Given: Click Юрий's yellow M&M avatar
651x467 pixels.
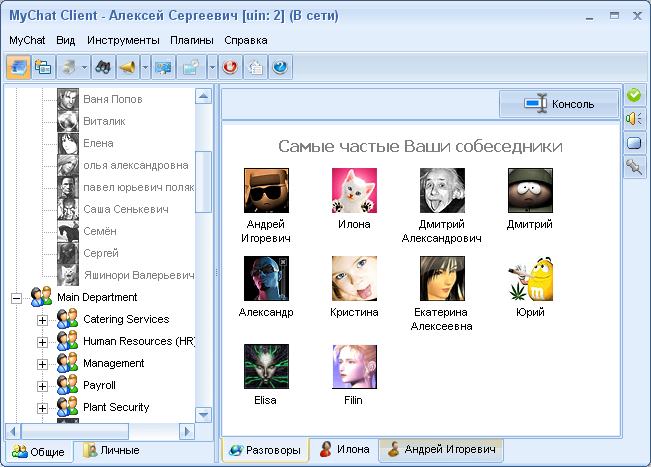Looking at the screenshot, I should coord(530,279).
